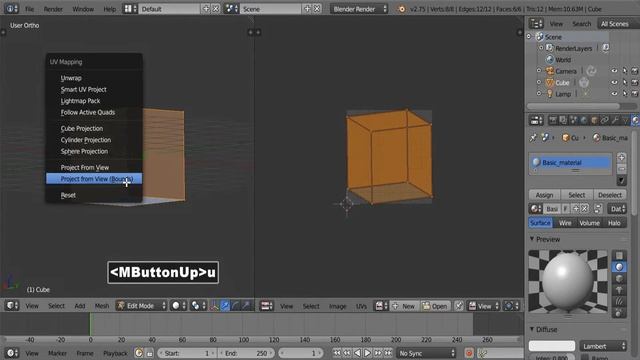
Task: Add a material slot with plus
Action: pyautogui.click(x=621, y=158)
